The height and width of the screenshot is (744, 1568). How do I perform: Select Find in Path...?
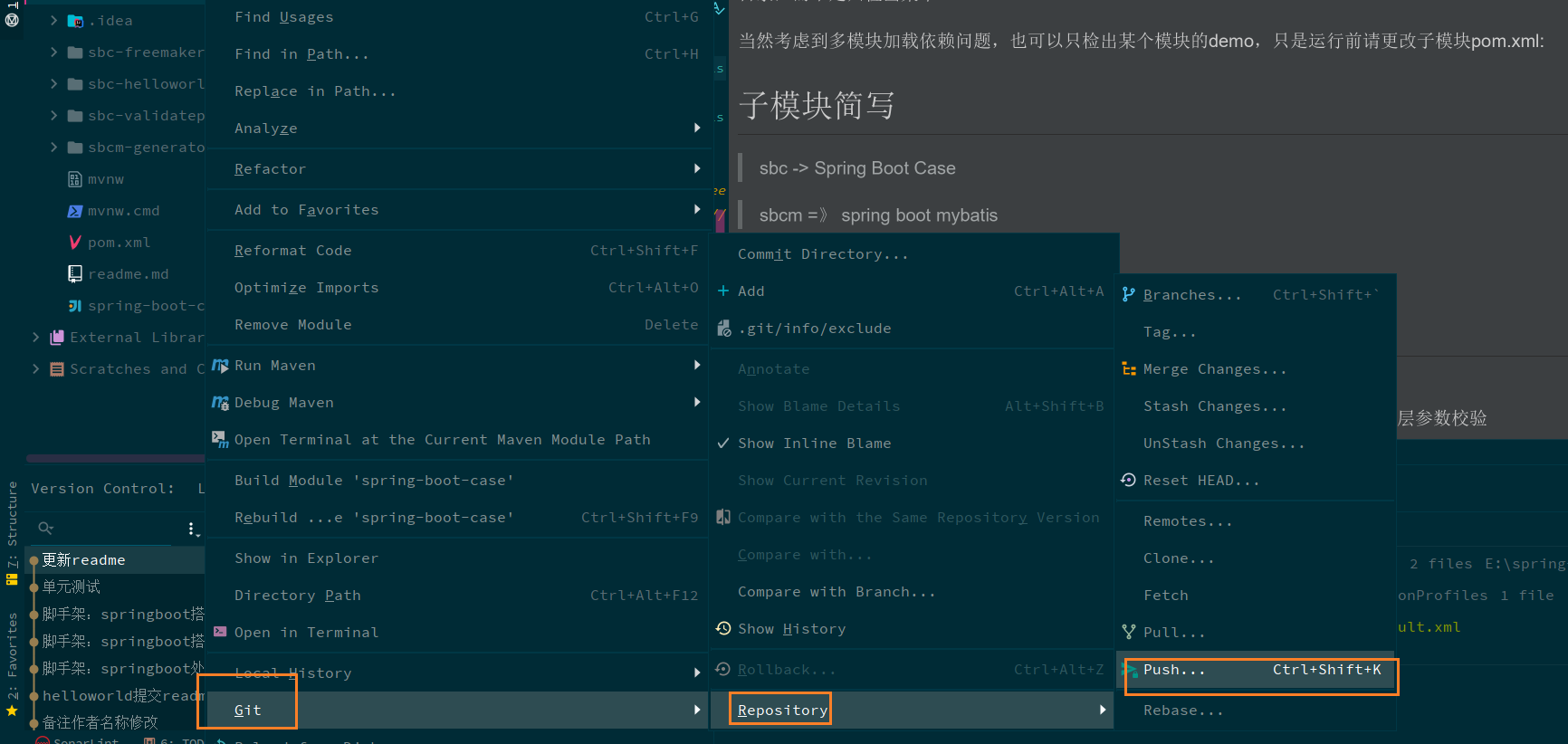point(457,54)
